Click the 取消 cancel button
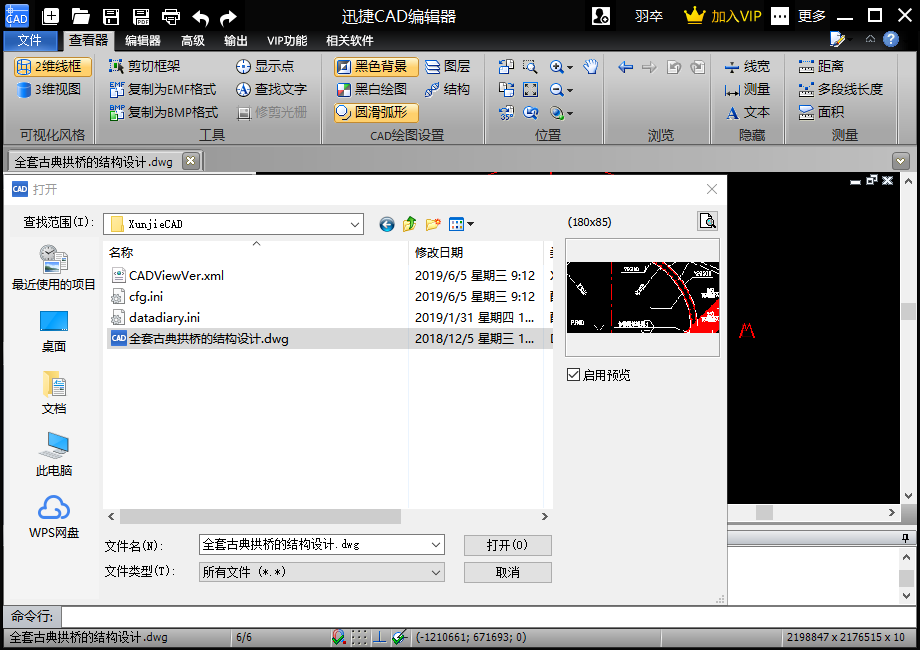This screenshot has height=650, width=920. tap(508, 572)
